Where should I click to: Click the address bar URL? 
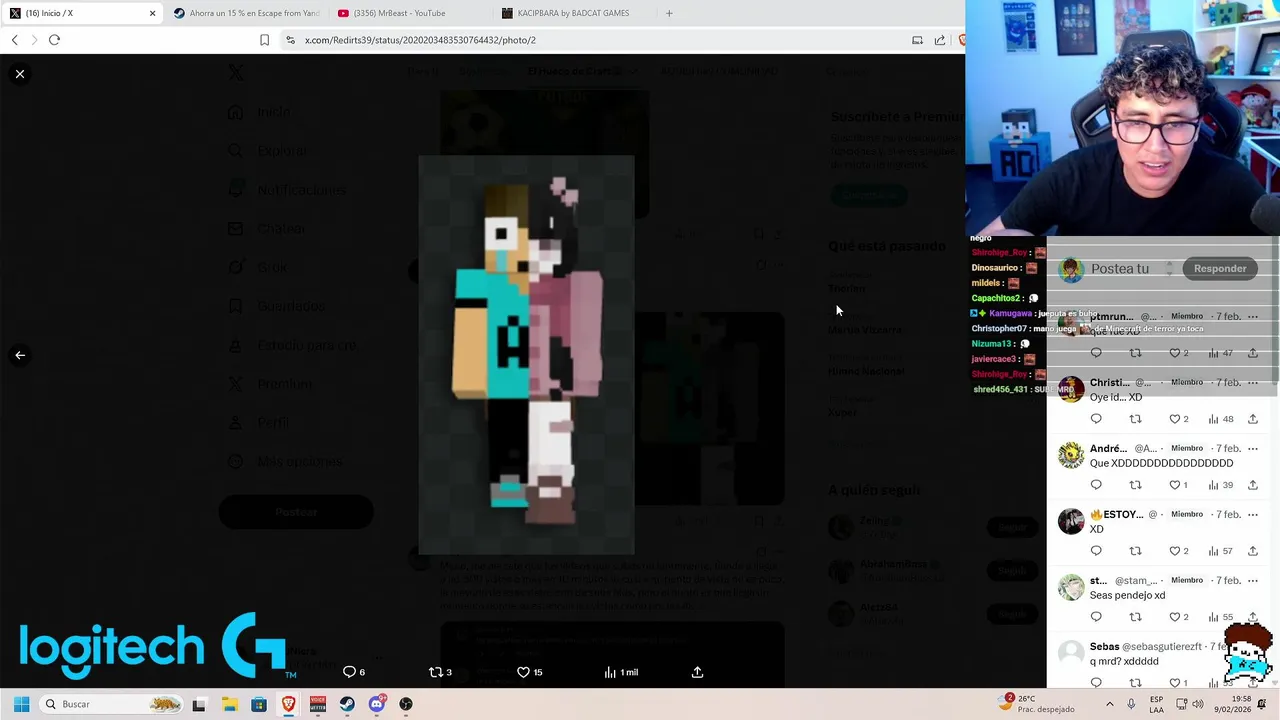[420, 40]
